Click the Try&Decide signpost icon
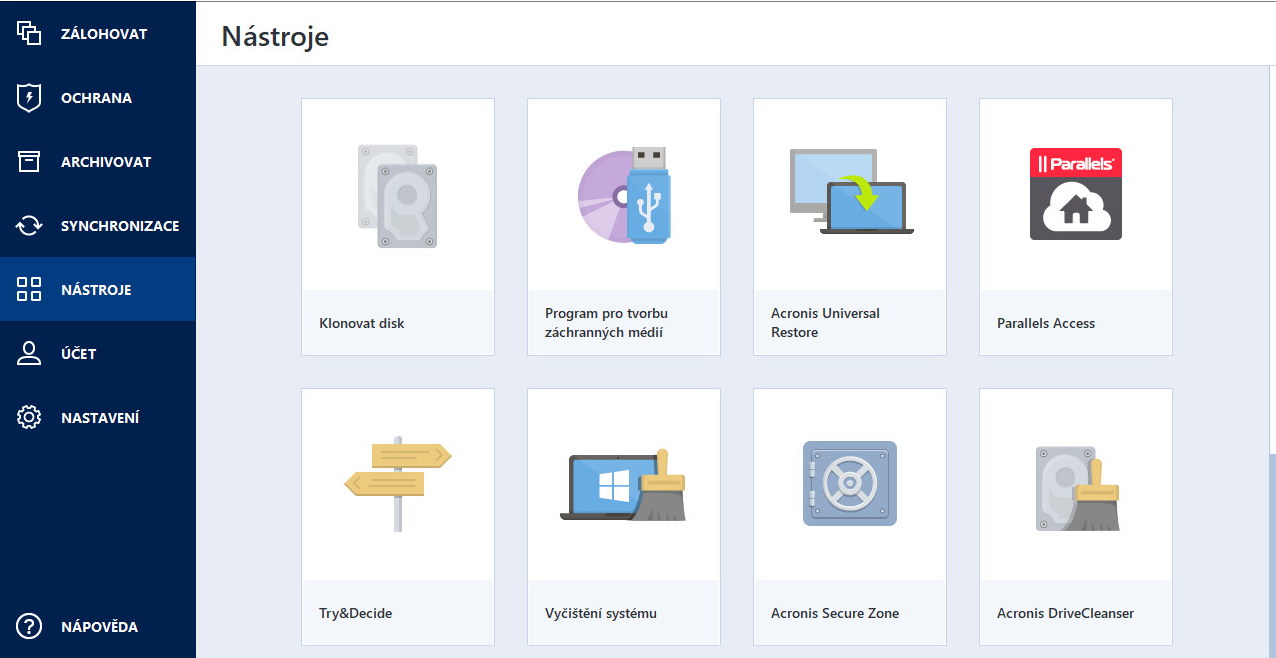Screen dimensions: 1276x658 coord(398,483)
